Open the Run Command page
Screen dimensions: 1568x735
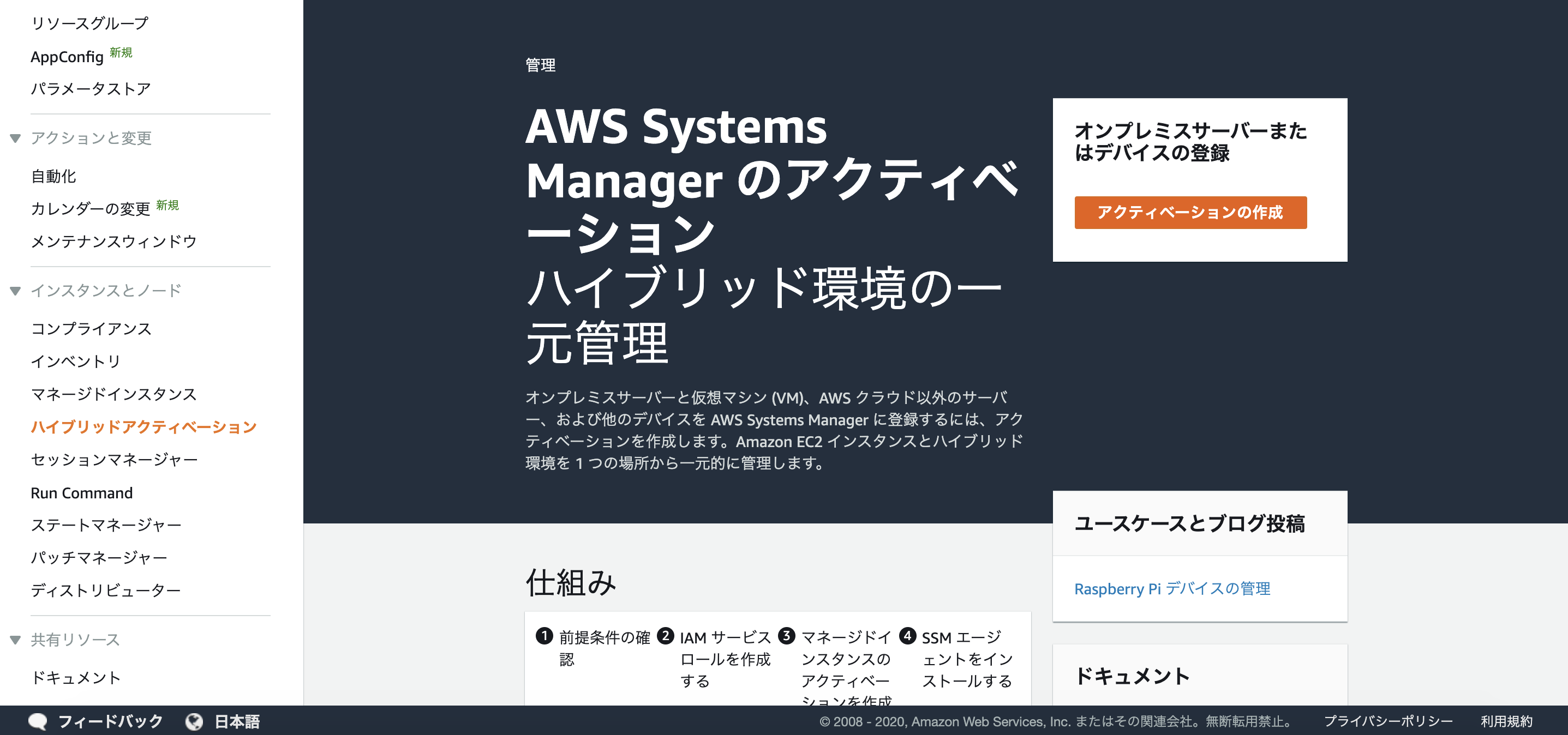(82, 493)
